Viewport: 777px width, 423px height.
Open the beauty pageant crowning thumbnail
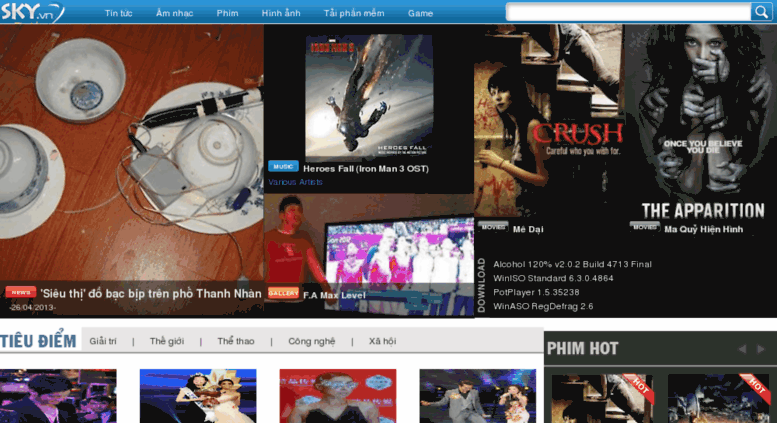pos(198,396)
